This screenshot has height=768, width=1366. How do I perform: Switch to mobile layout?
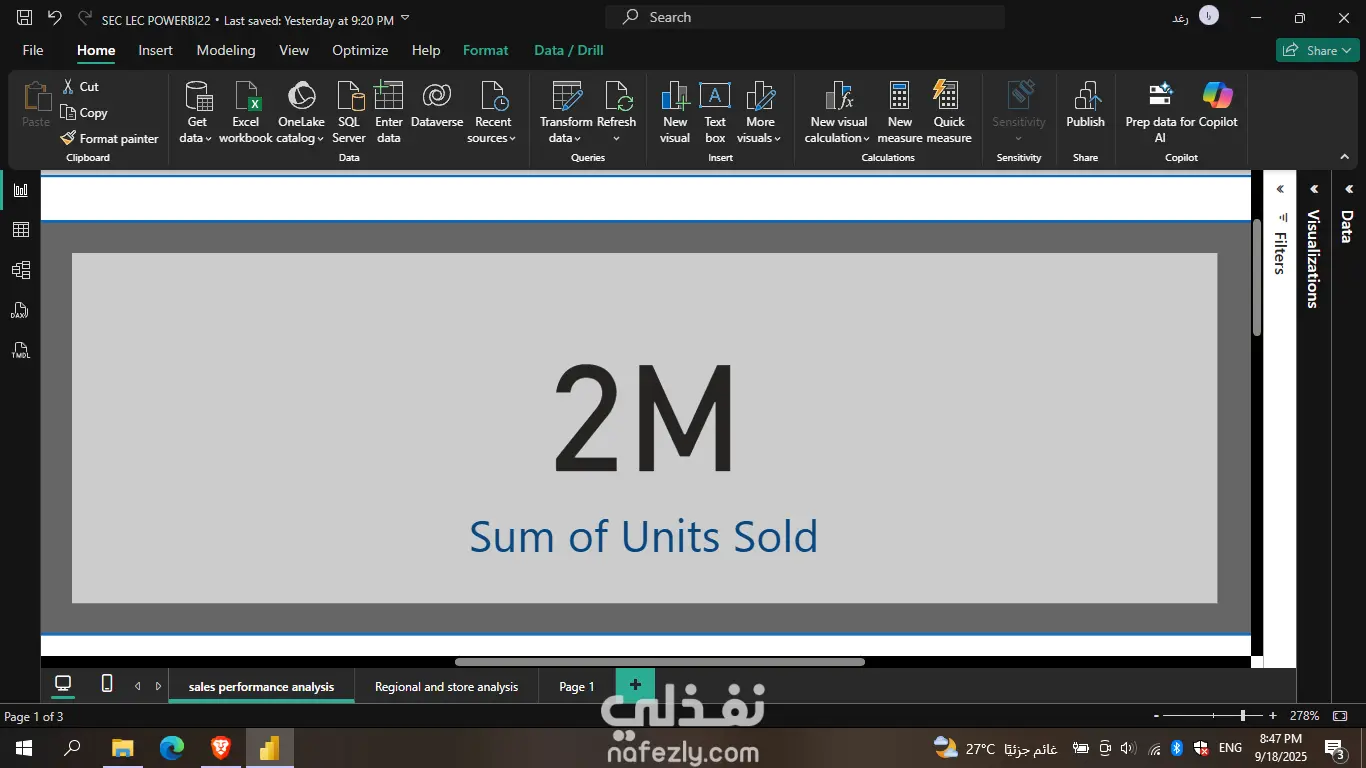(107, 684)
